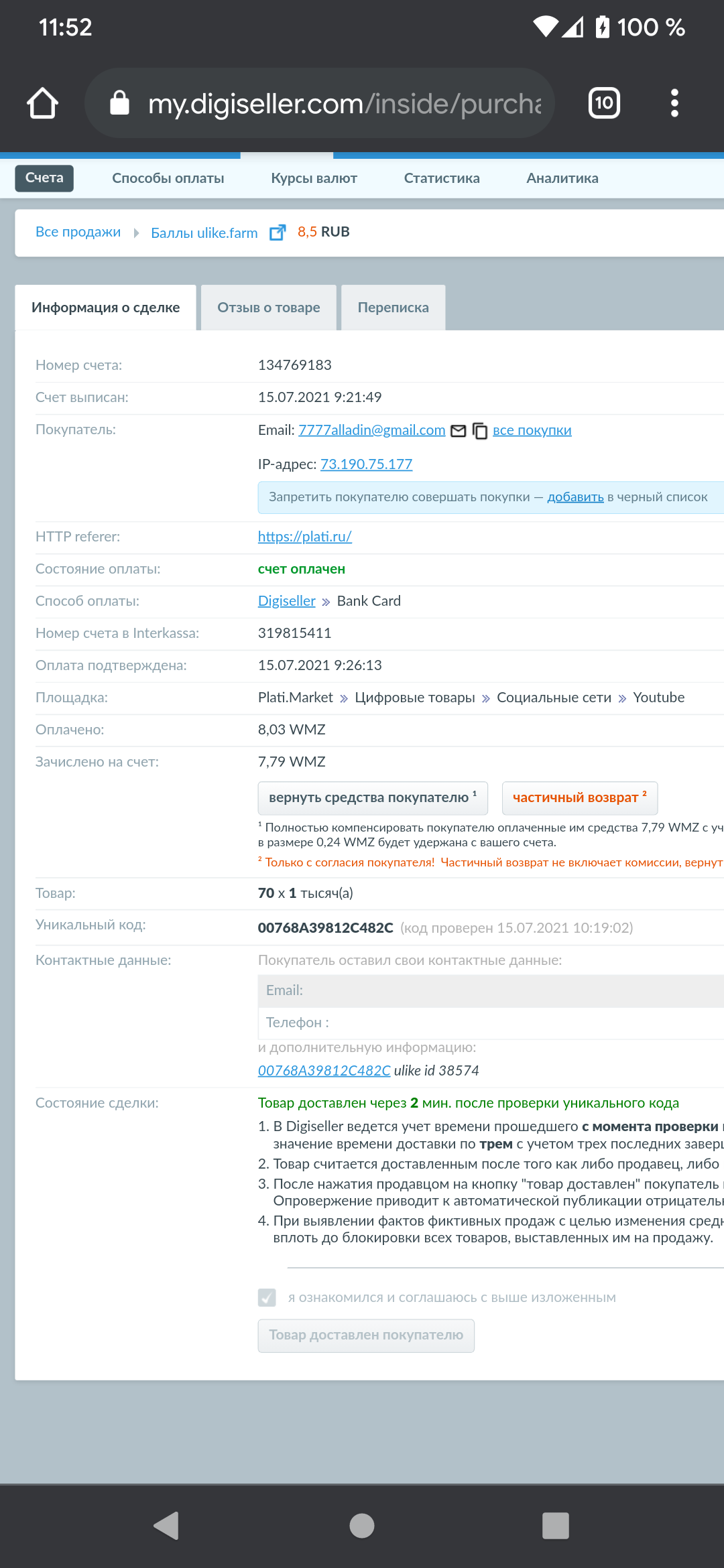Click Товар доставлен покупателю button

[366, 1335]
